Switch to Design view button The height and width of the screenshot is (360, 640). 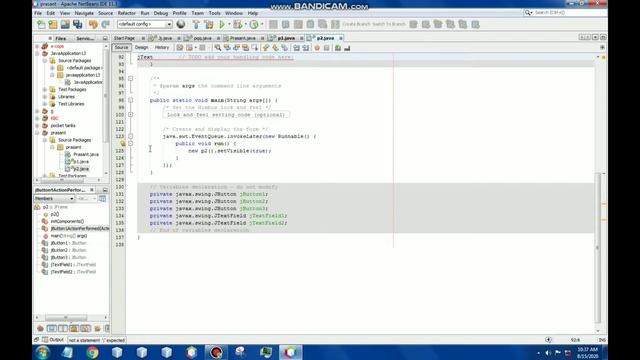(141, 48)
